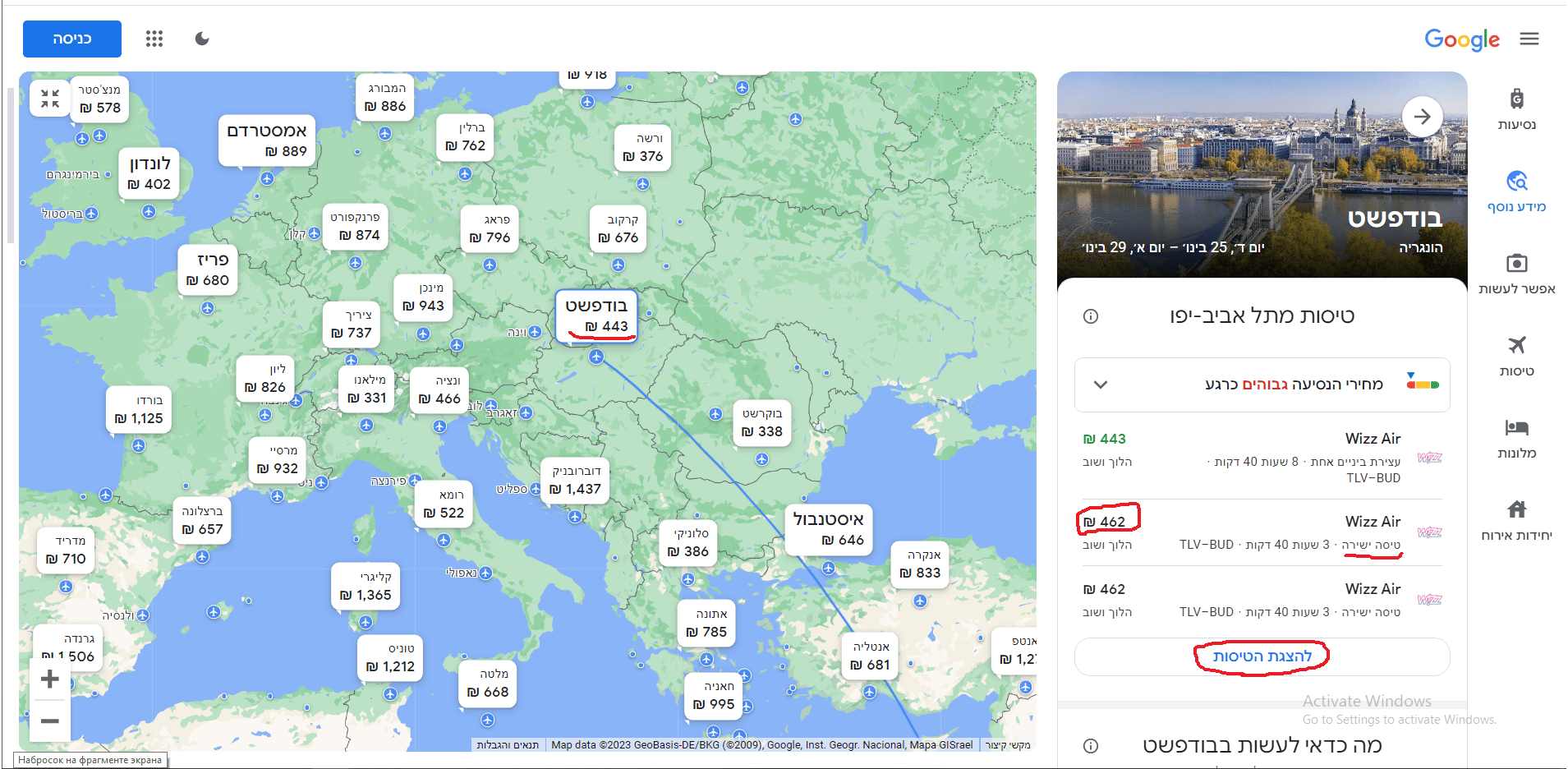
Task: Select the ₪443 Wizz Air flight
Action: (x=1262, y=457)
